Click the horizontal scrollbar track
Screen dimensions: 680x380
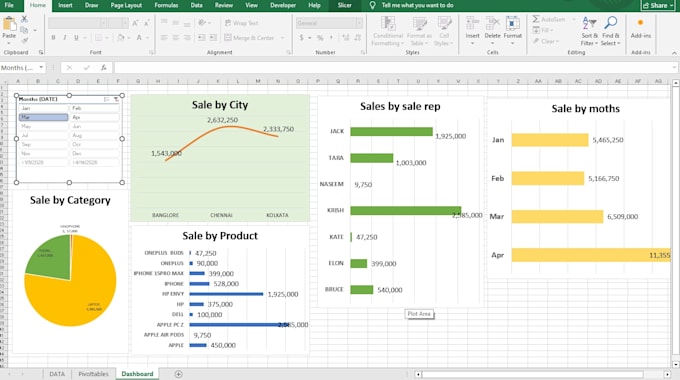[x=542, y=374]
